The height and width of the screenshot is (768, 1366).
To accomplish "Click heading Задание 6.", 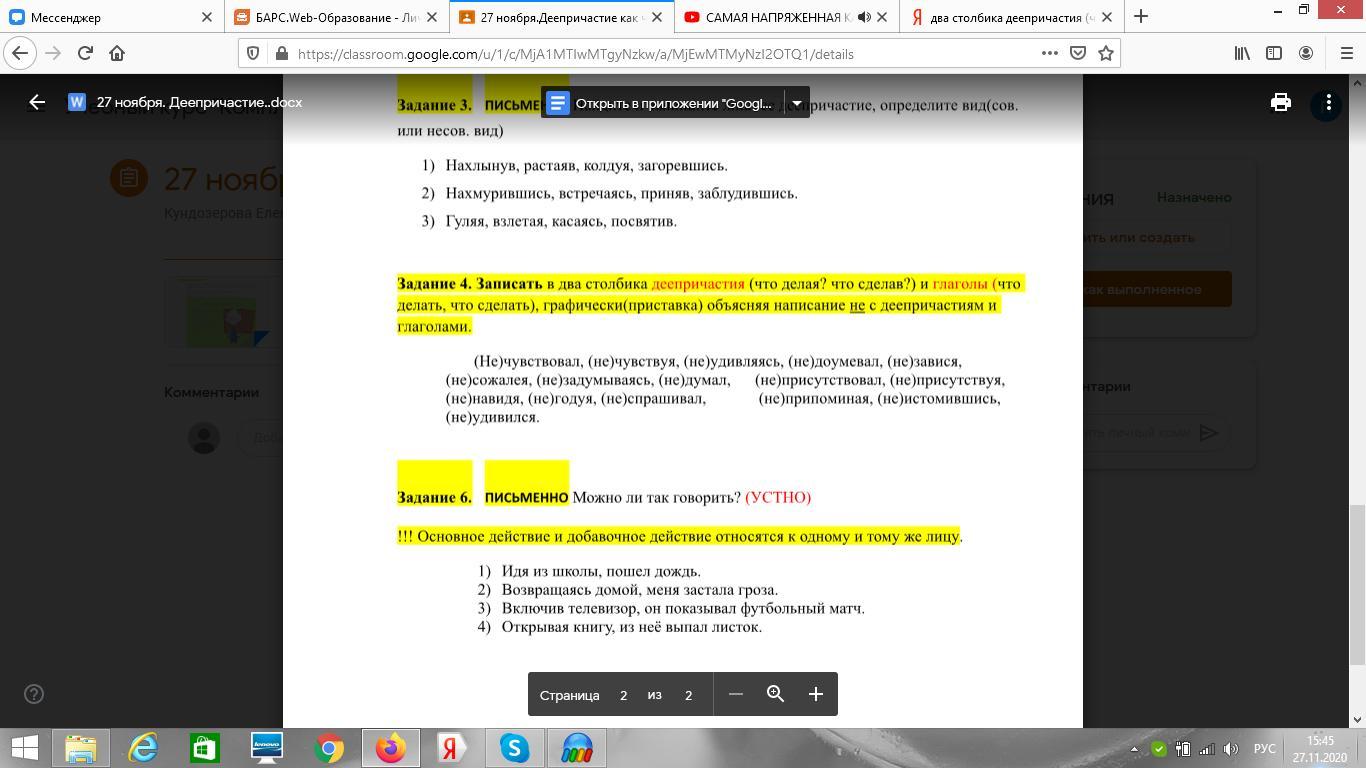I will (434, 497).
